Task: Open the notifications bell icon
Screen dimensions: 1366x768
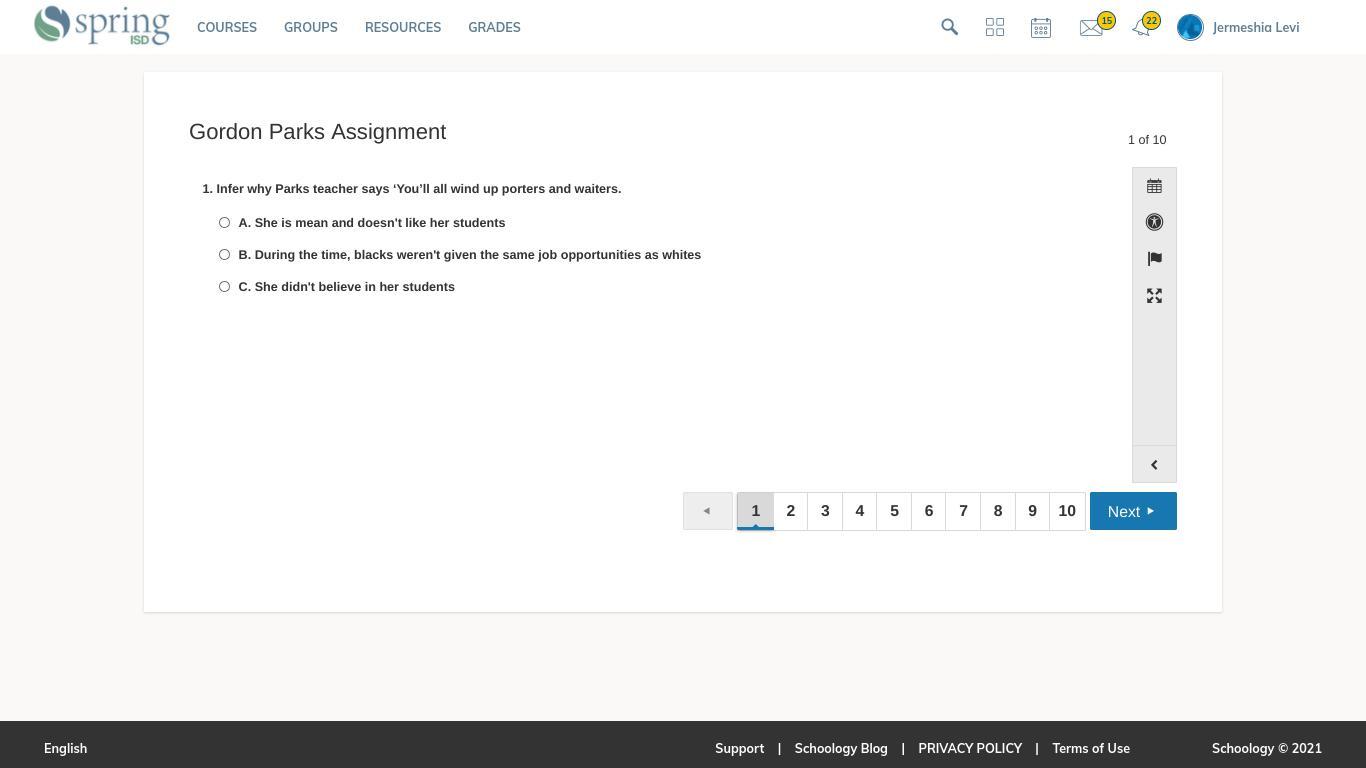Action: click(1141, 28)
